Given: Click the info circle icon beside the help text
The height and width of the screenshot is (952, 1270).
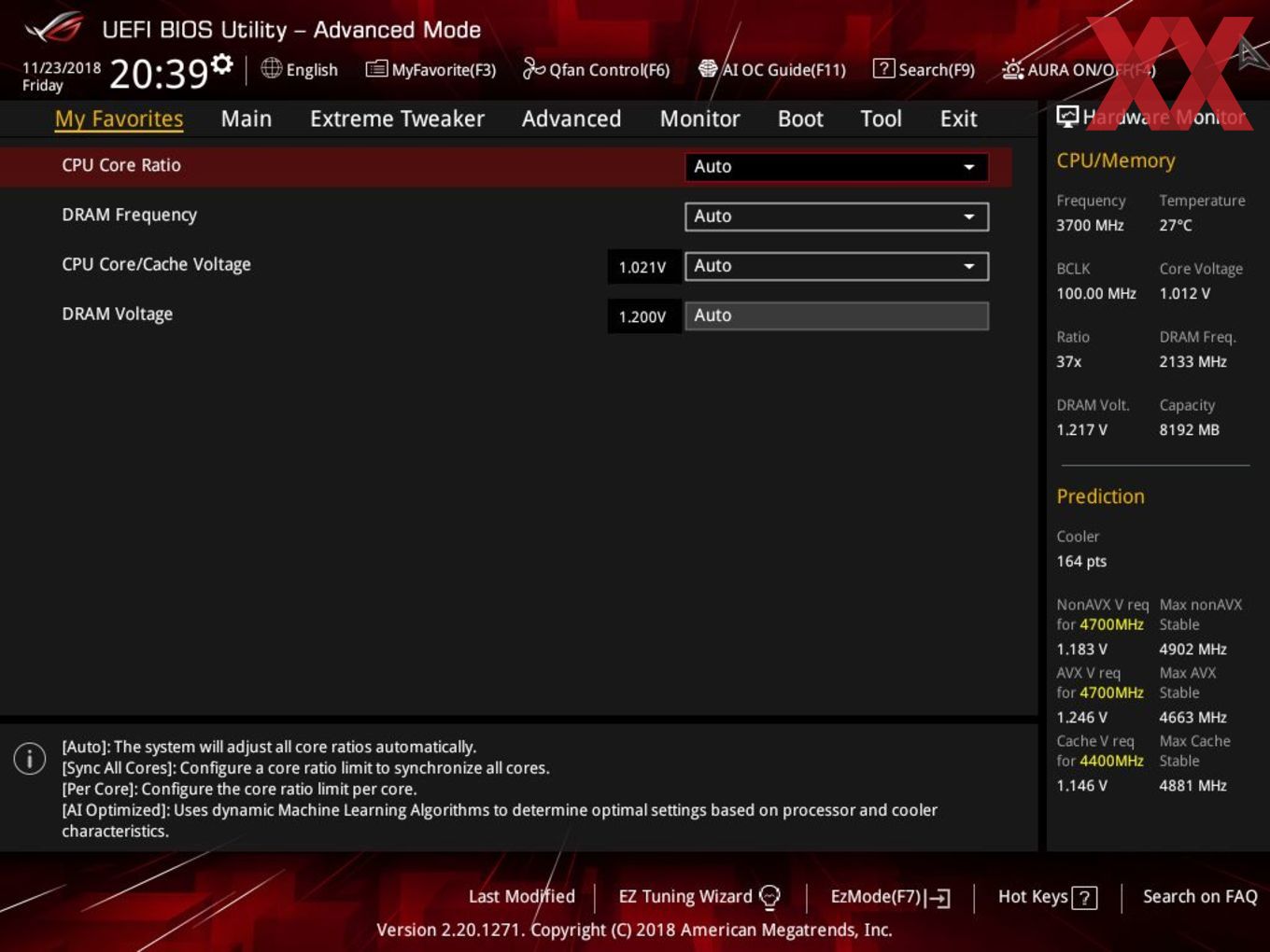Looking at the screenshot, I should click(x=30, y=758).
